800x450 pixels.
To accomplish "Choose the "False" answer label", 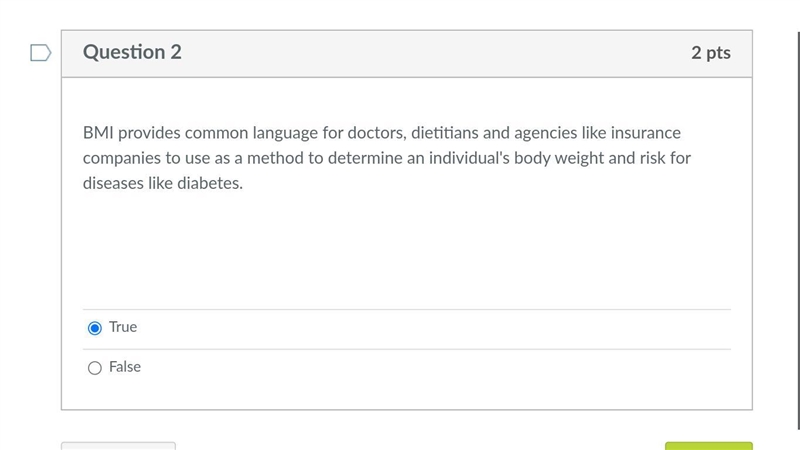I will [125, 366].
